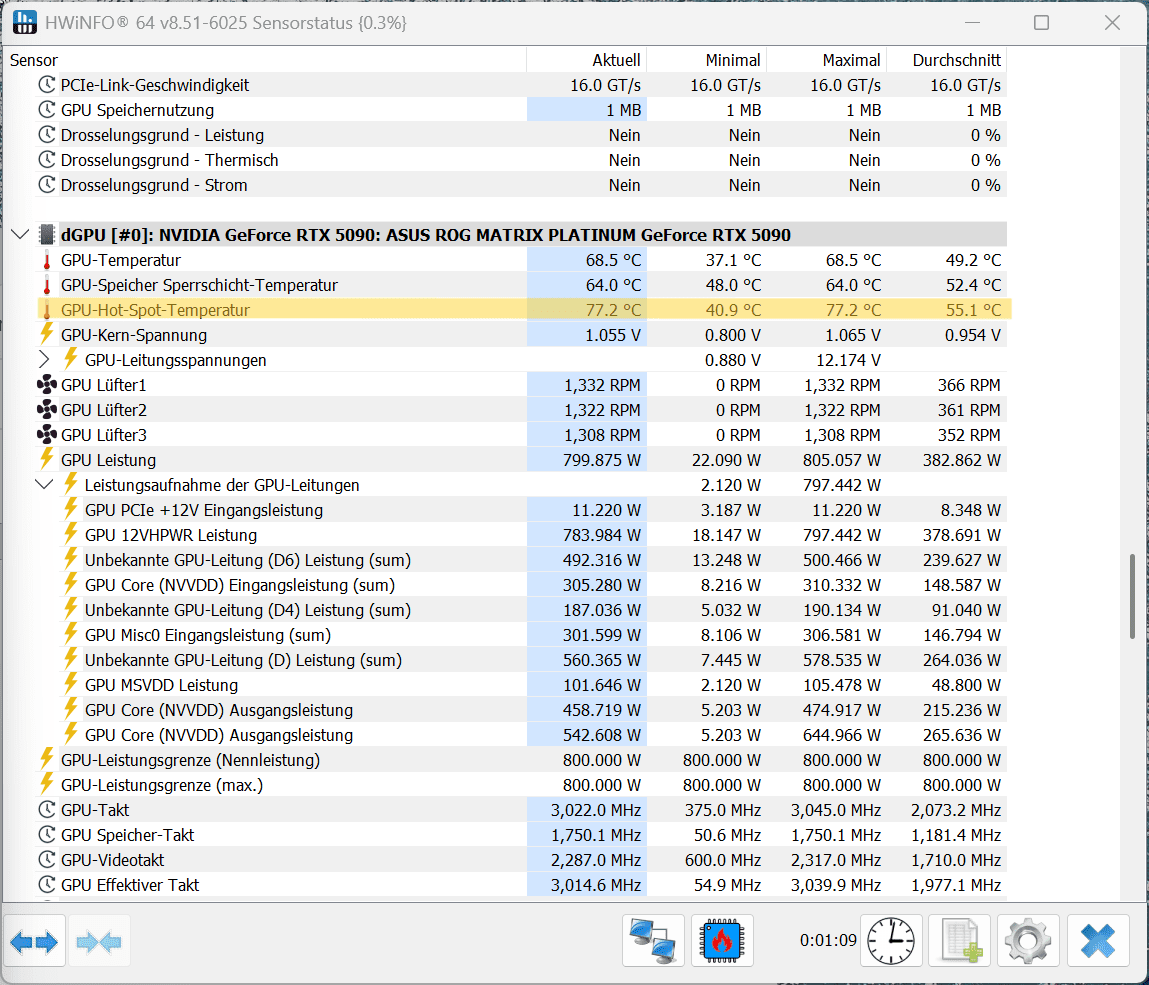Reset the elapsed time clock icon
Viewport: 1149px width, 985px height.
coord(890,941)
